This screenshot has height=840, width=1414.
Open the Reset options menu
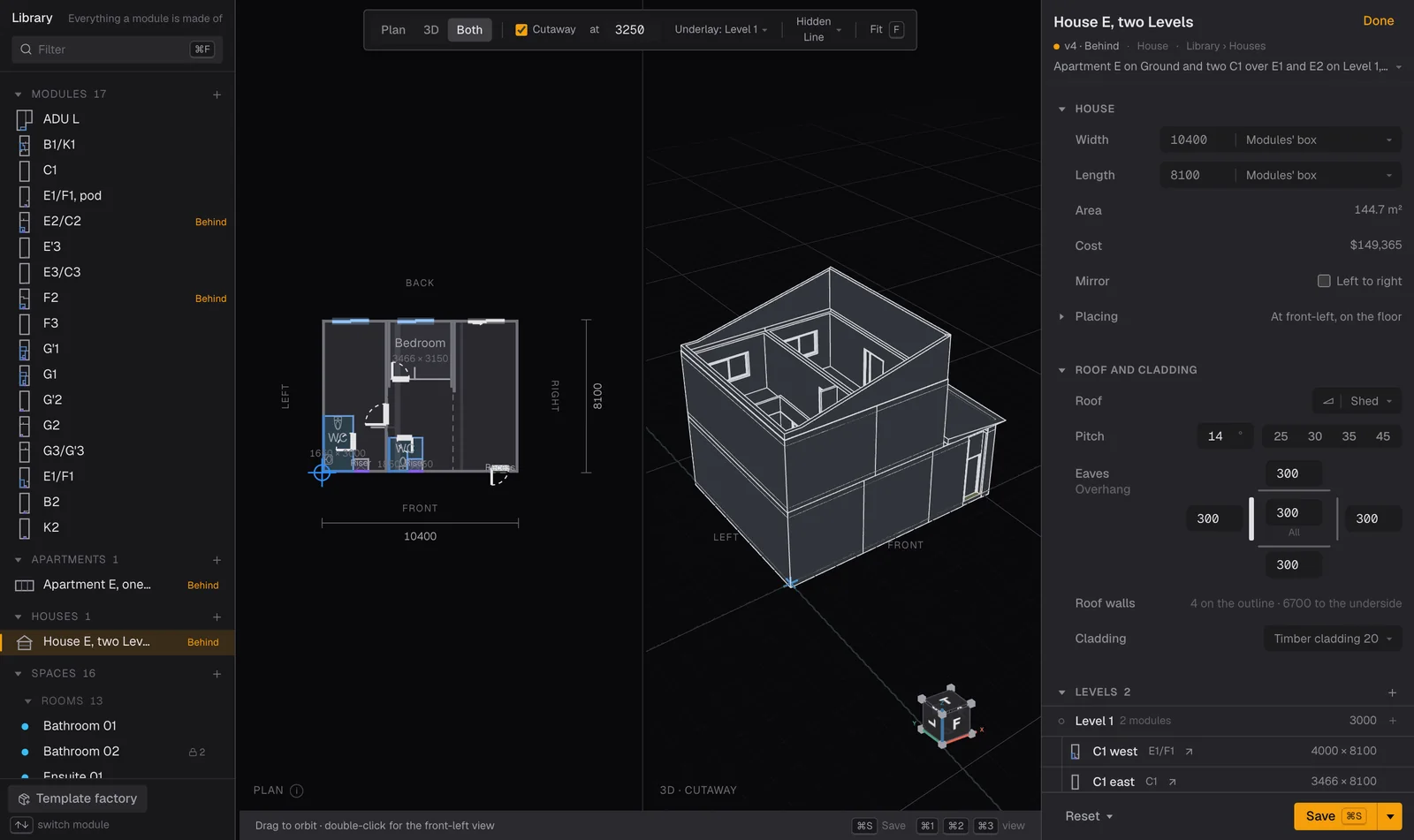(1088, 816)
